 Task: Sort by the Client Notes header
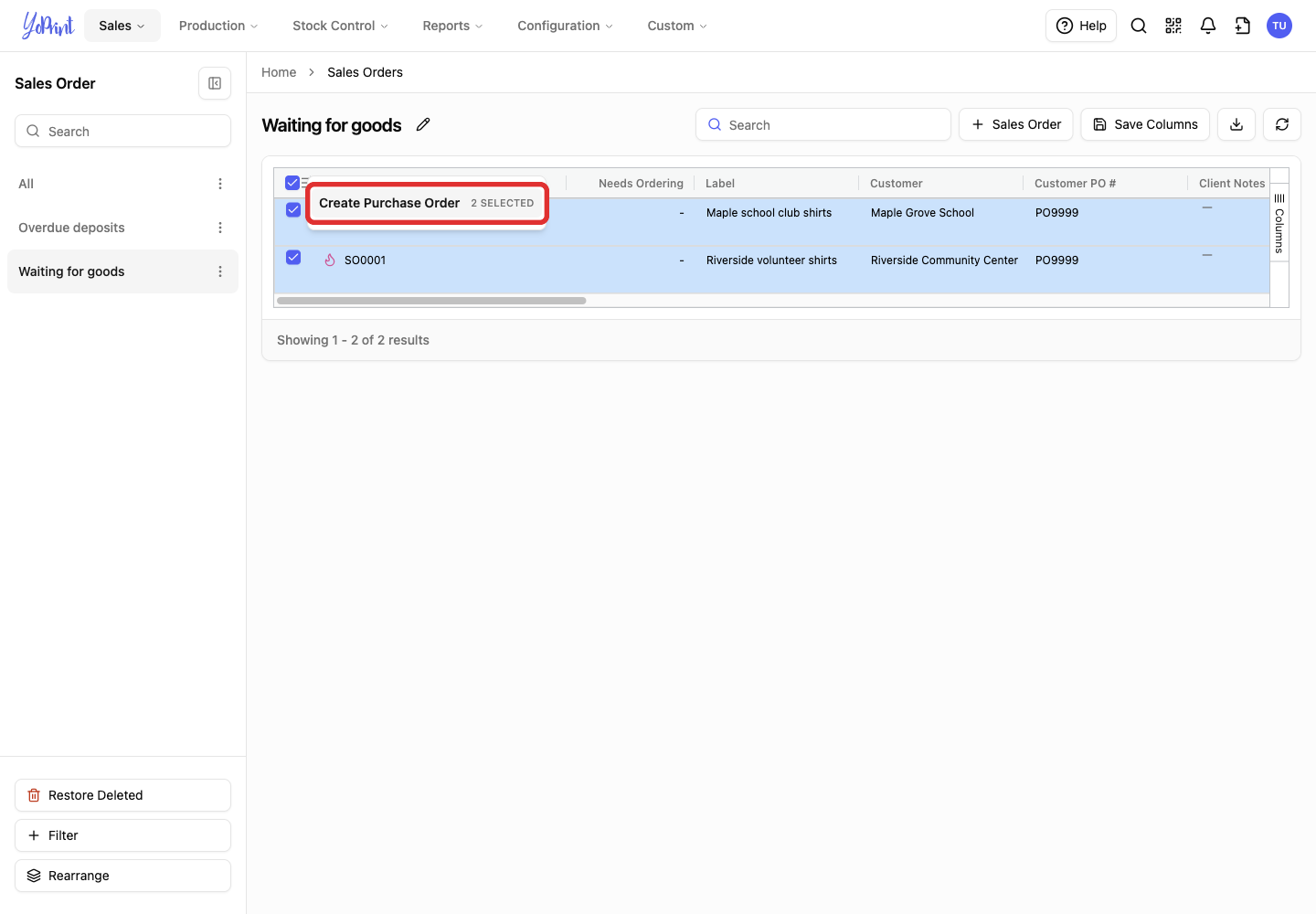[x=1232, y=184]
